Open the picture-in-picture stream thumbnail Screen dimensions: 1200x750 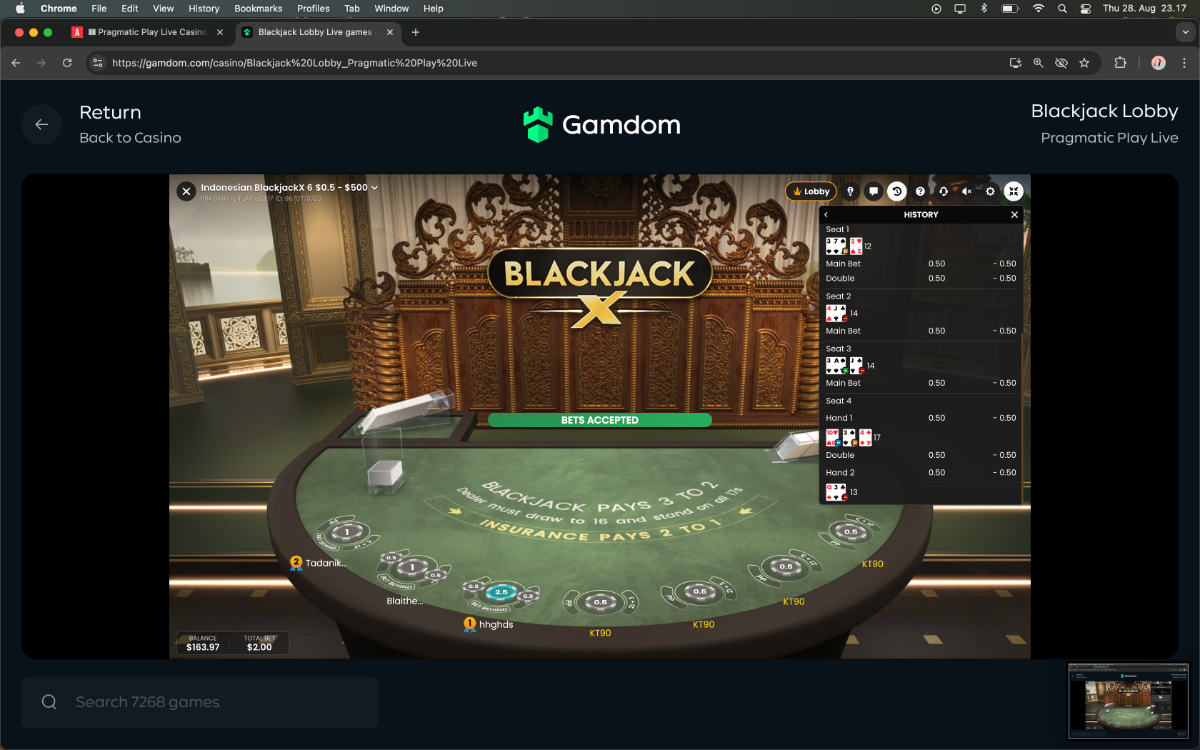(x=1128, y=700)
